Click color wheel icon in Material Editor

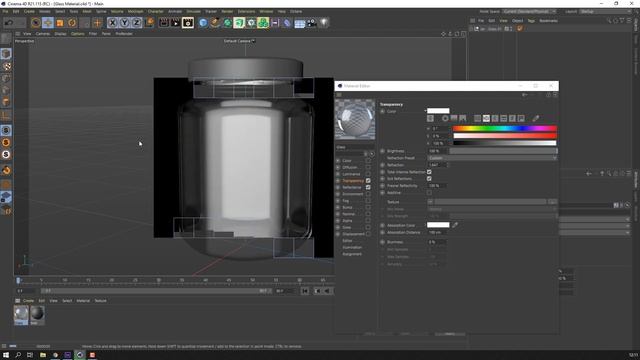(445, 118)
